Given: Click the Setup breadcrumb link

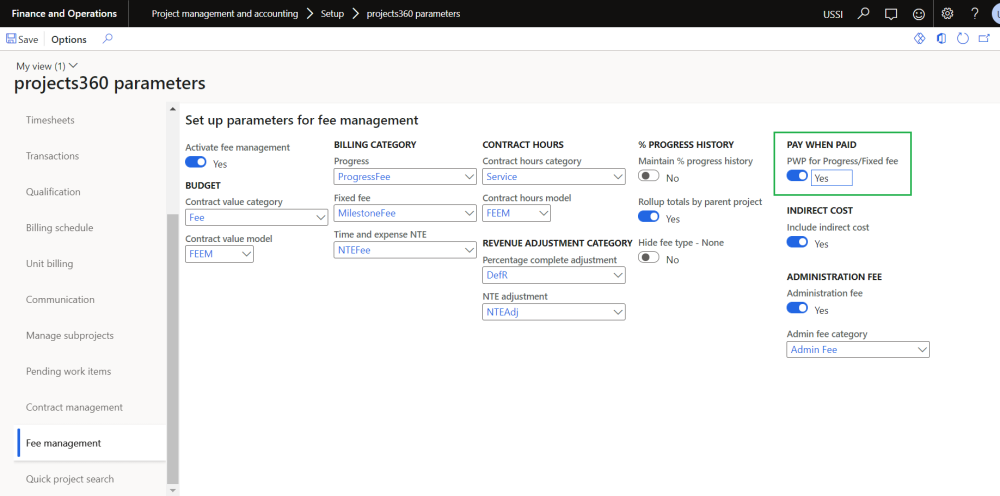Looking at the screenshot, I should (332, 14).
